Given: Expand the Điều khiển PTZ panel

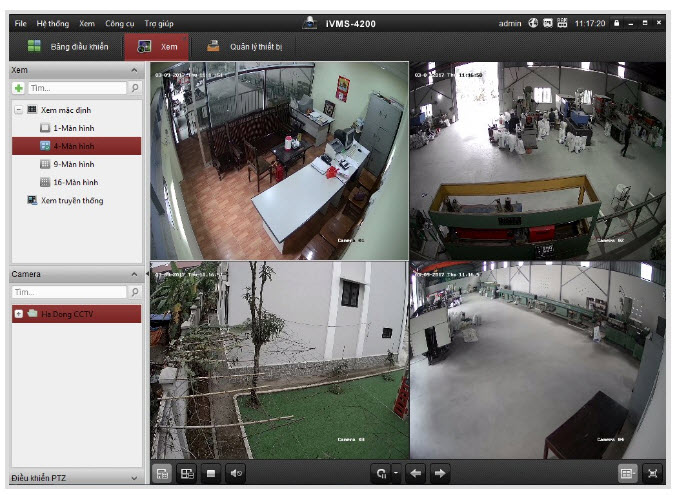Looking at the screenshot, I should click(134, 478).
